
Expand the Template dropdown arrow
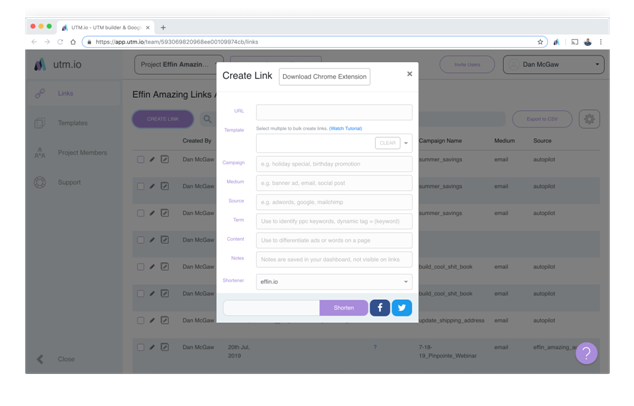coord(406,143)
